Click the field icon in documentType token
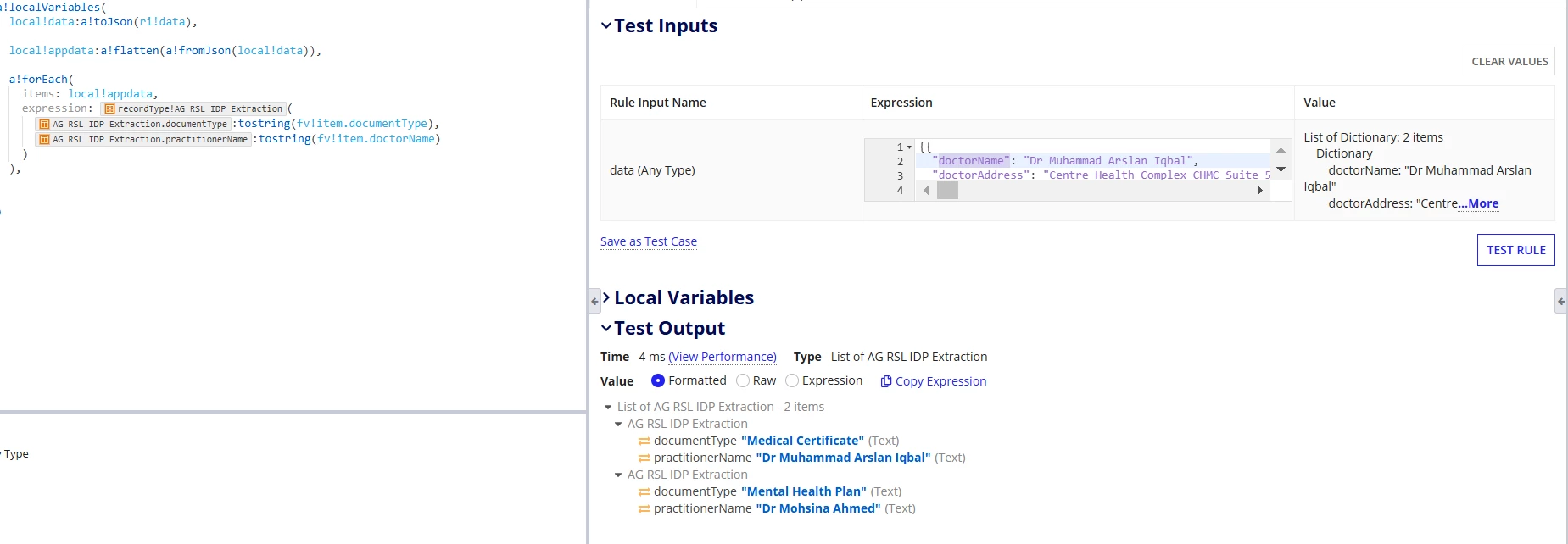This screenshot has height=544, width=1568. tap(45, 125)
